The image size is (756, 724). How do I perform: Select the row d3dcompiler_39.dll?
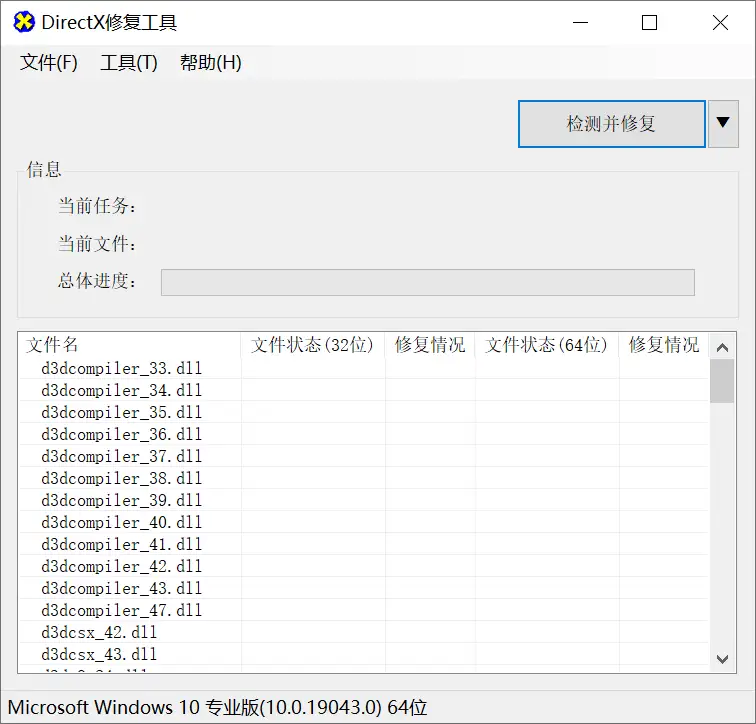tap(364, 500)
